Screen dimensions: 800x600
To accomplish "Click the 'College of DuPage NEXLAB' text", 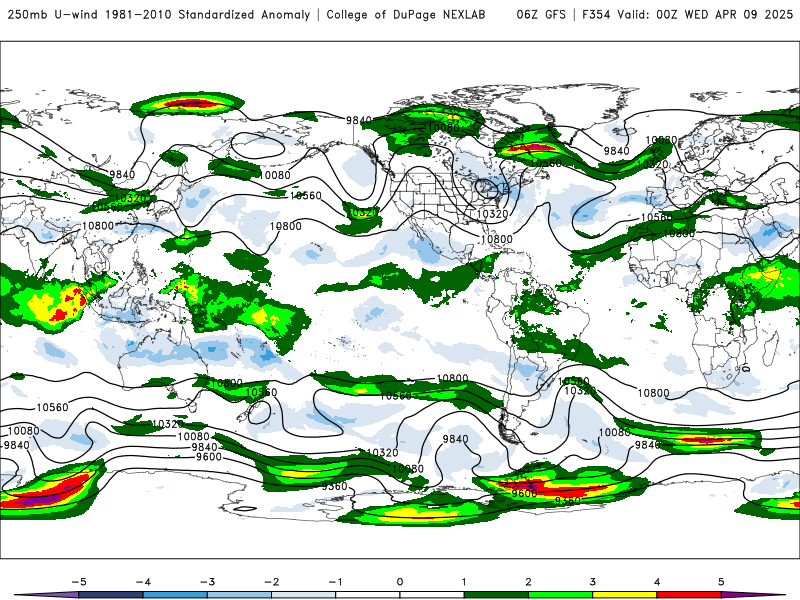I will coord(406,15).
